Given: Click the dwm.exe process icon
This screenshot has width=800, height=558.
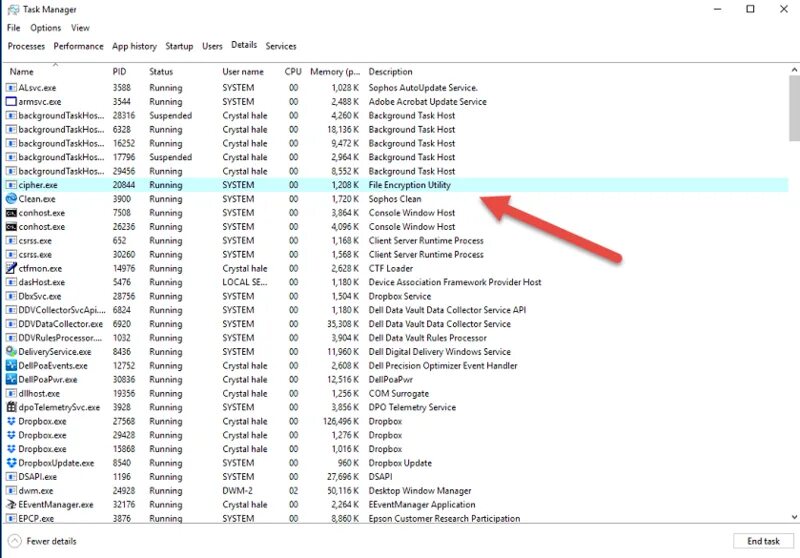Looking at the screenshot, I should (11, 491).
